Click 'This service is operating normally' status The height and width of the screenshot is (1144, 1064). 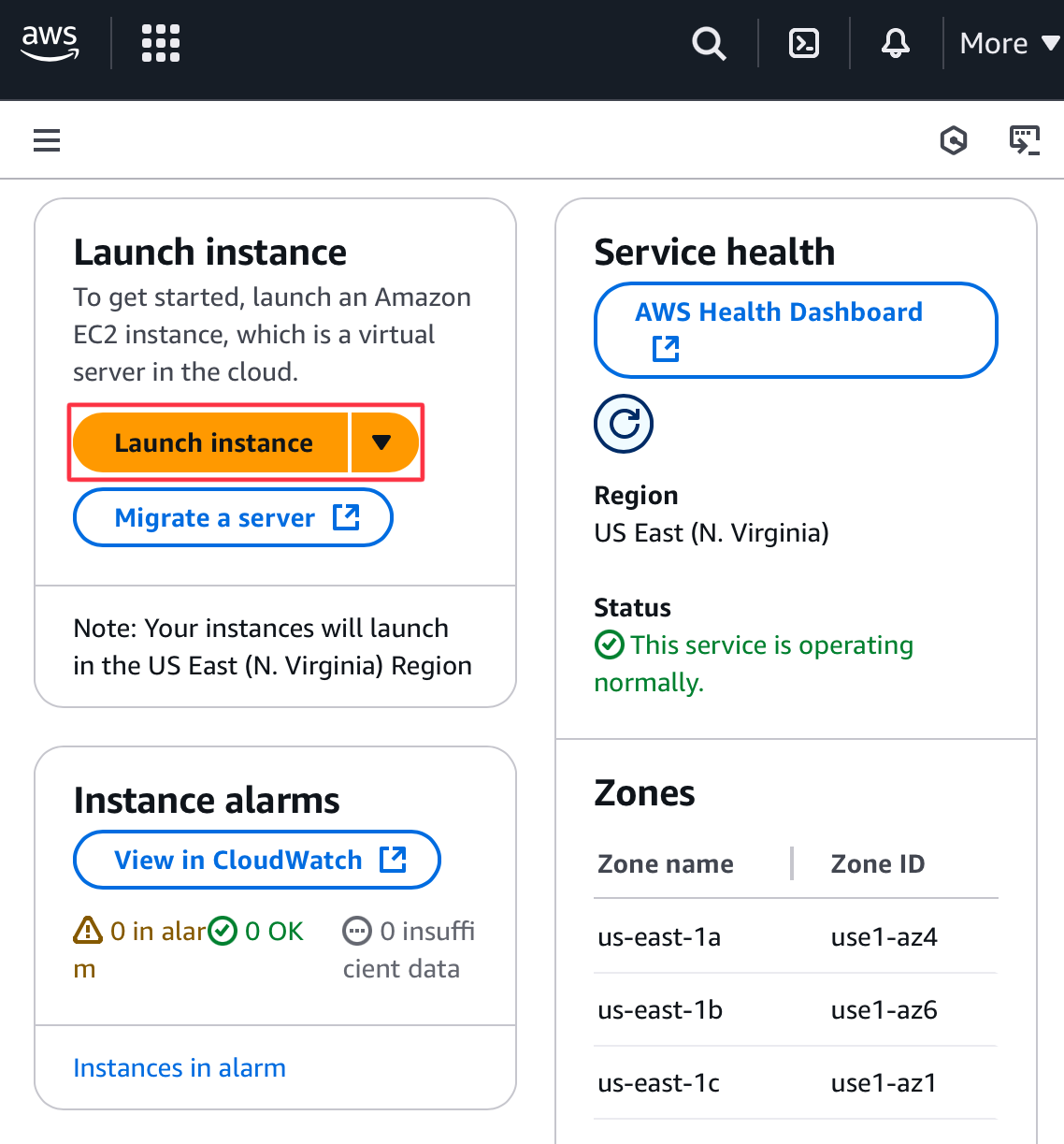[x=754, y=663]
